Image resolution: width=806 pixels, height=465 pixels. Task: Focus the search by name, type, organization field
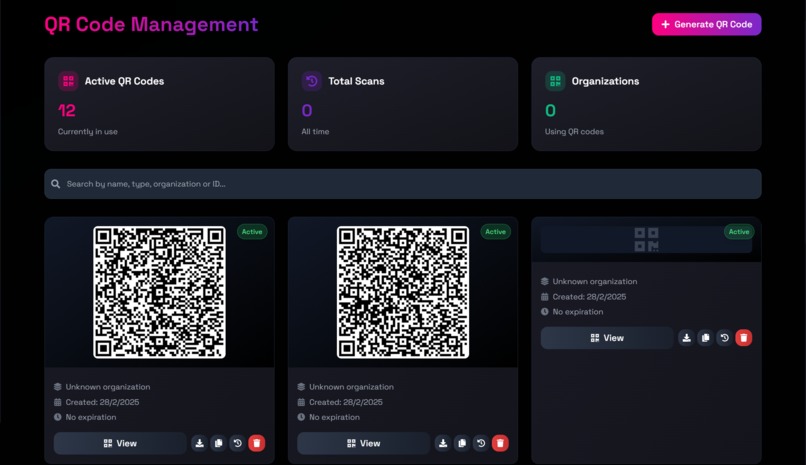click(x=402, y=184)
